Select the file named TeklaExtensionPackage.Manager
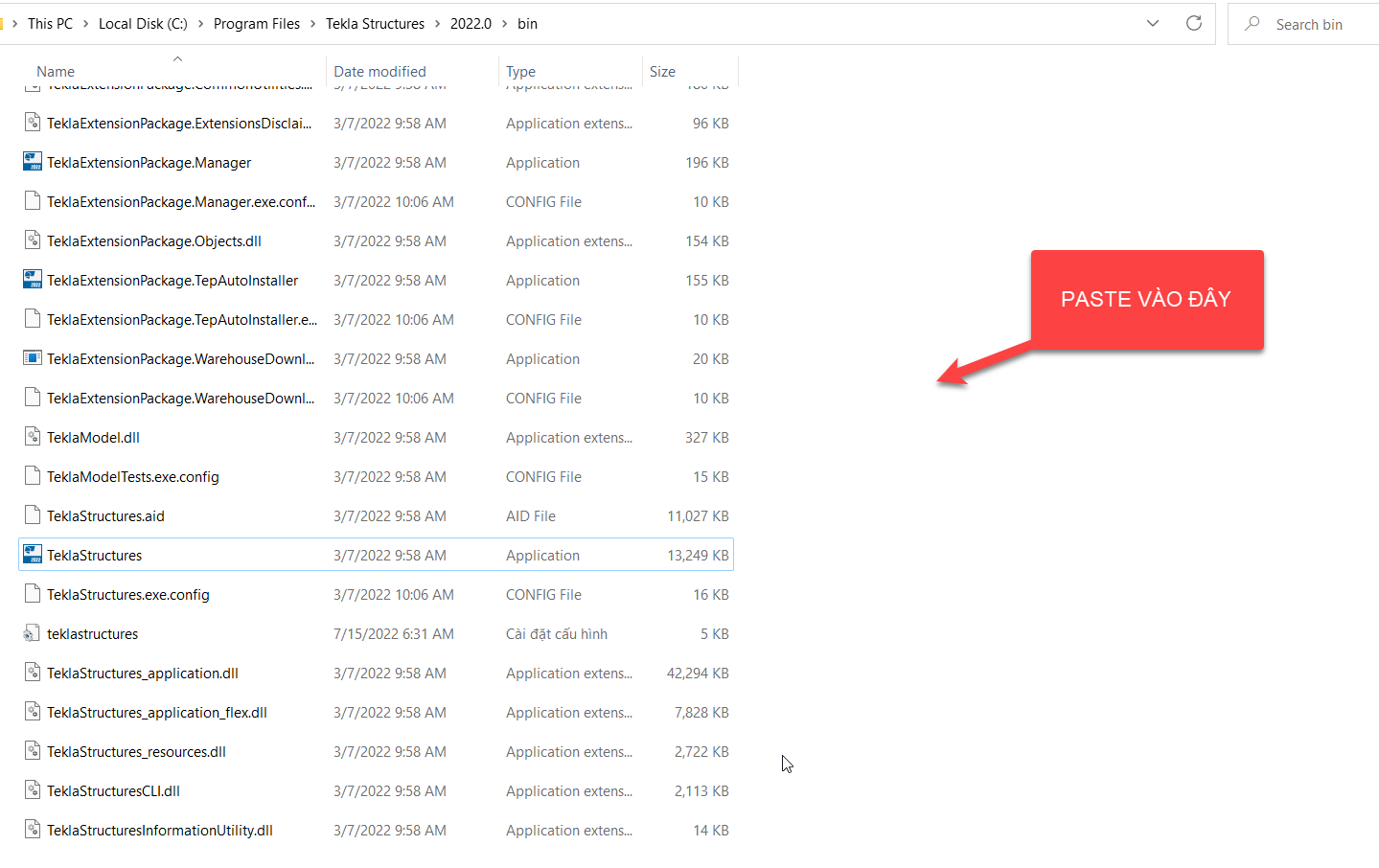 point(149,162)
